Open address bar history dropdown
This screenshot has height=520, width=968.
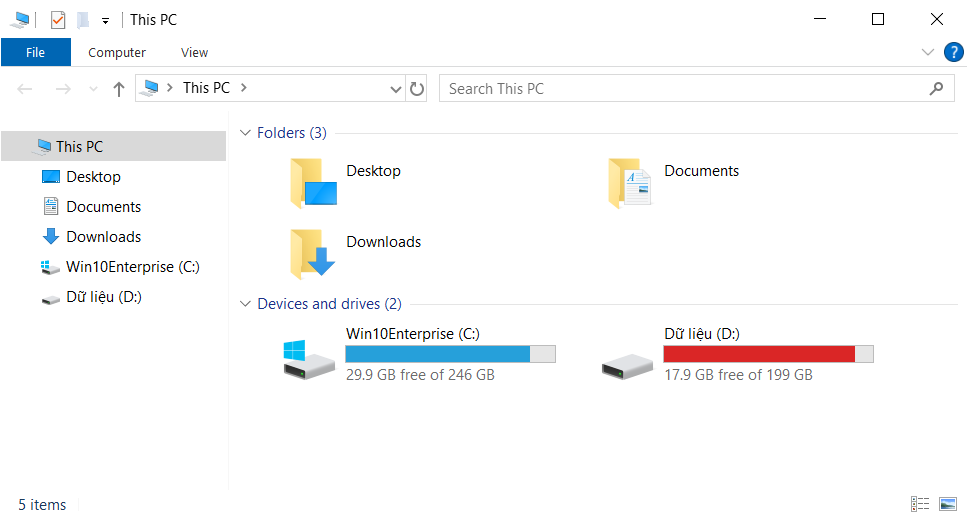(395, 89)
